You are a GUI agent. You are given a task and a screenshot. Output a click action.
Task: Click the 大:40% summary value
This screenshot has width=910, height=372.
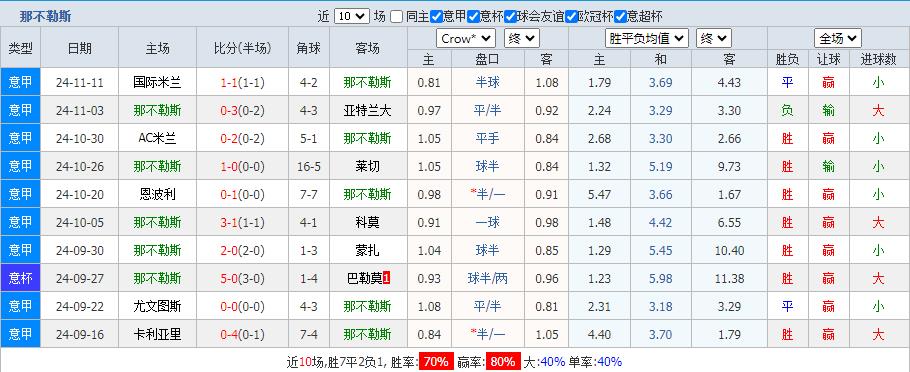(544, 362)
